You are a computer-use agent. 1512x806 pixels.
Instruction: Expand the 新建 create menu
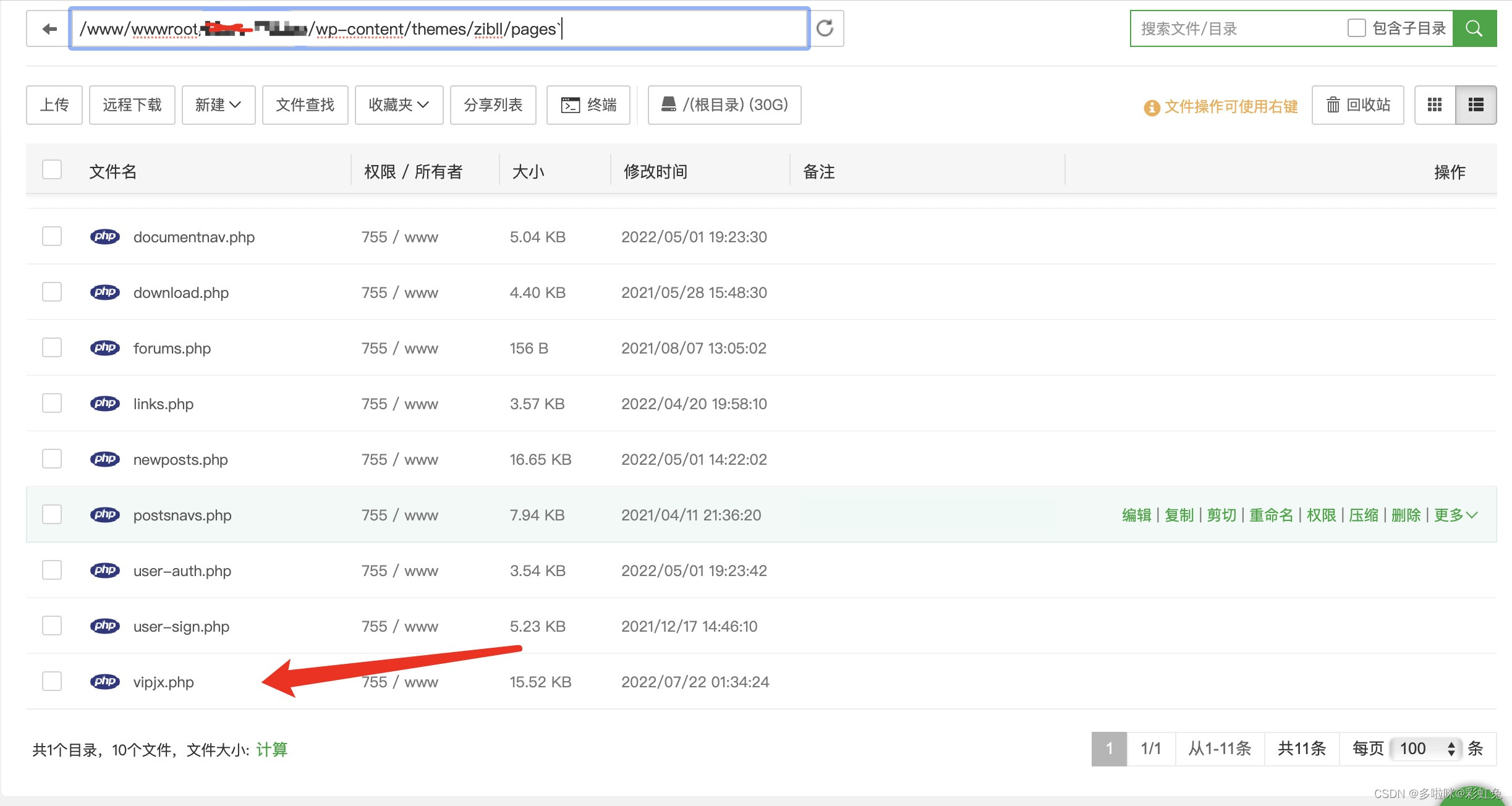pos(218,105)
